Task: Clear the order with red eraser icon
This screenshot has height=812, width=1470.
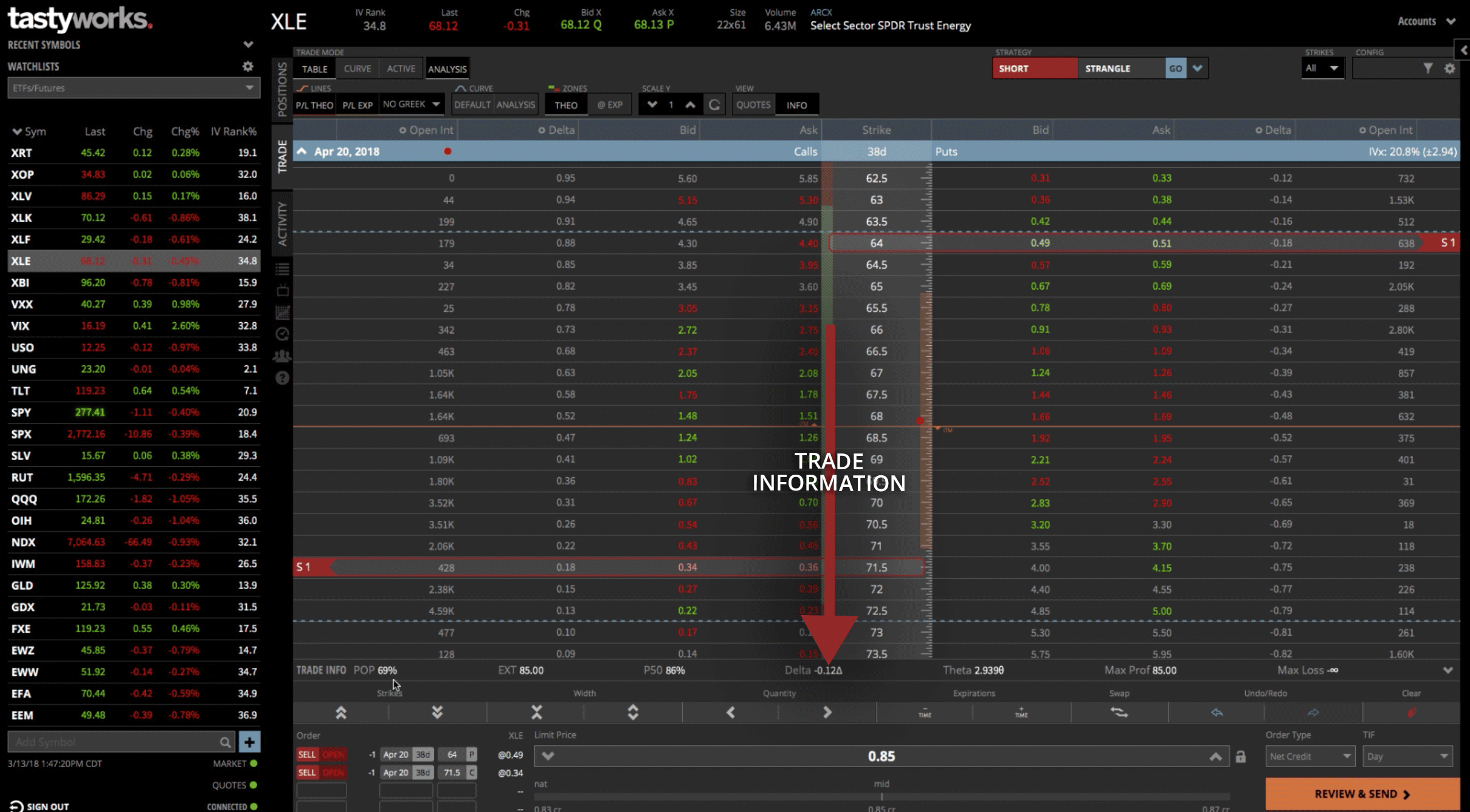Action: pyautogui.click(x=1412, y=712)
